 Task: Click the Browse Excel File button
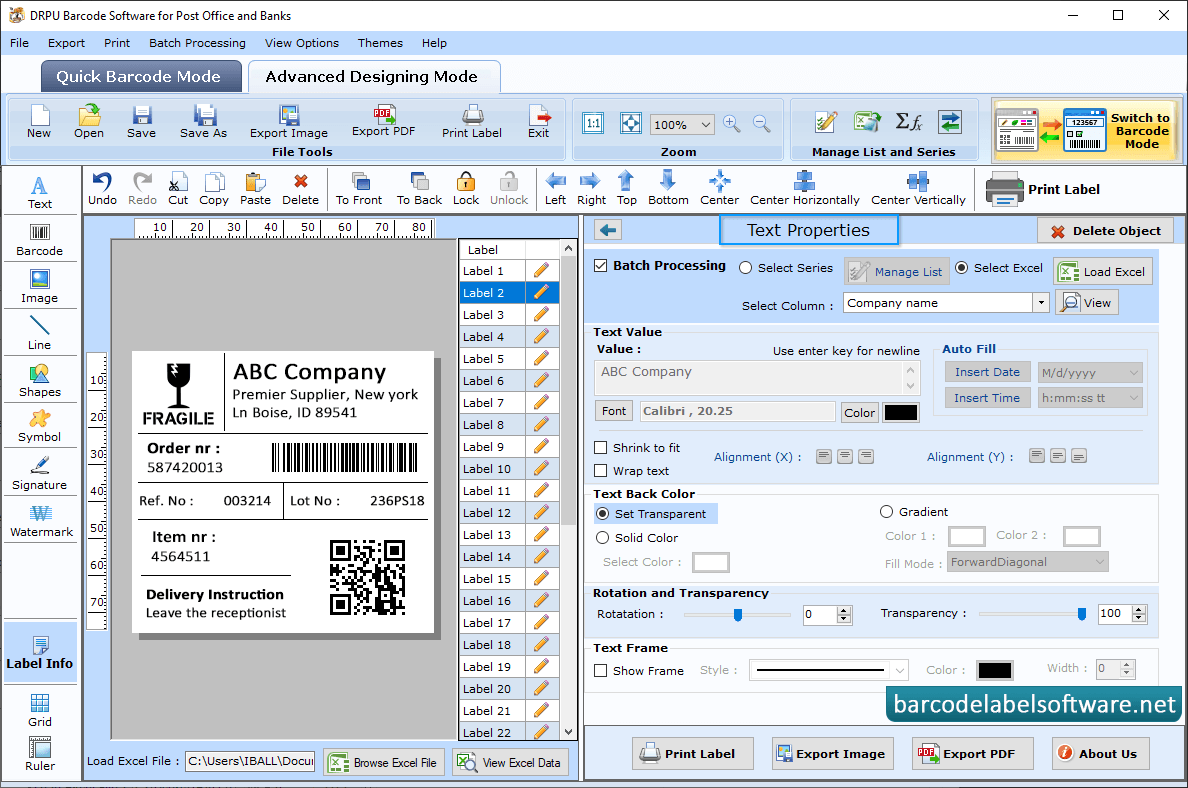pos(383,763)
